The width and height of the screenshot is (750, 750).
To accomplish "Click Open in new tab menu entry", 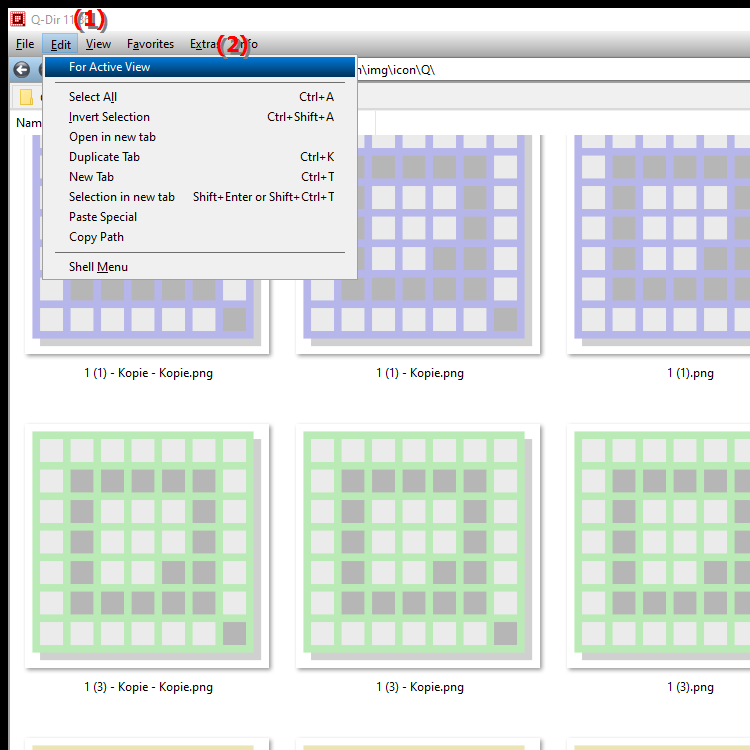I will [x=200, y=137].
